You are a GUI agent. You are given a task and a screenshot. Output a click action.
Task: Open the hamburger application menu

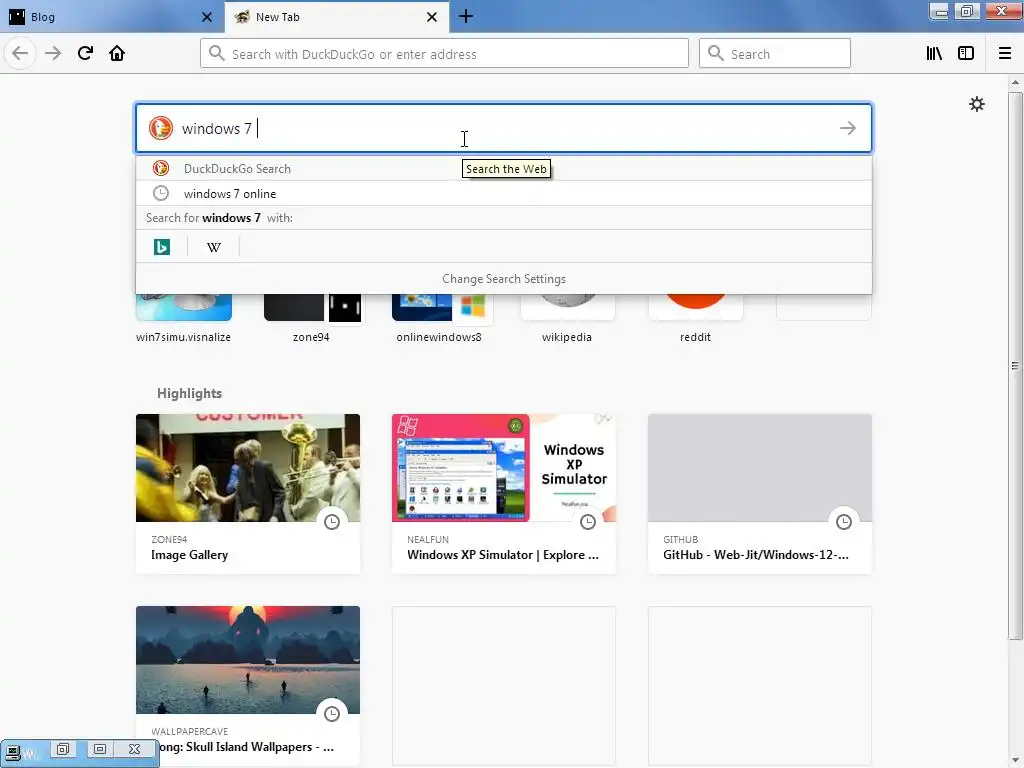pyautogui.click(x=1005, y=54)
